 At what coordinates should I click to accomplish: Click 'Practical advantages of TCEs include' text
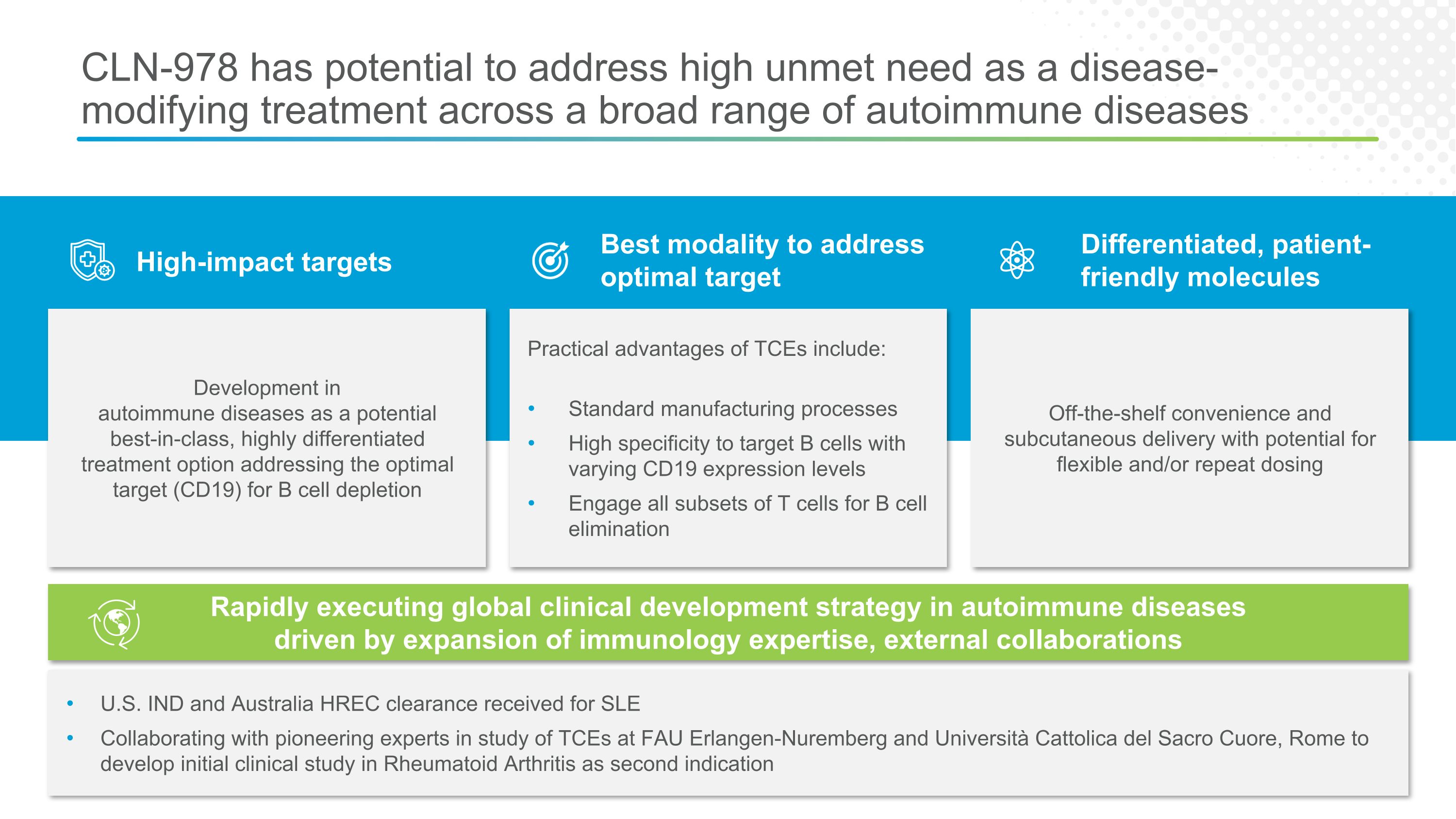tap(706, 349)
